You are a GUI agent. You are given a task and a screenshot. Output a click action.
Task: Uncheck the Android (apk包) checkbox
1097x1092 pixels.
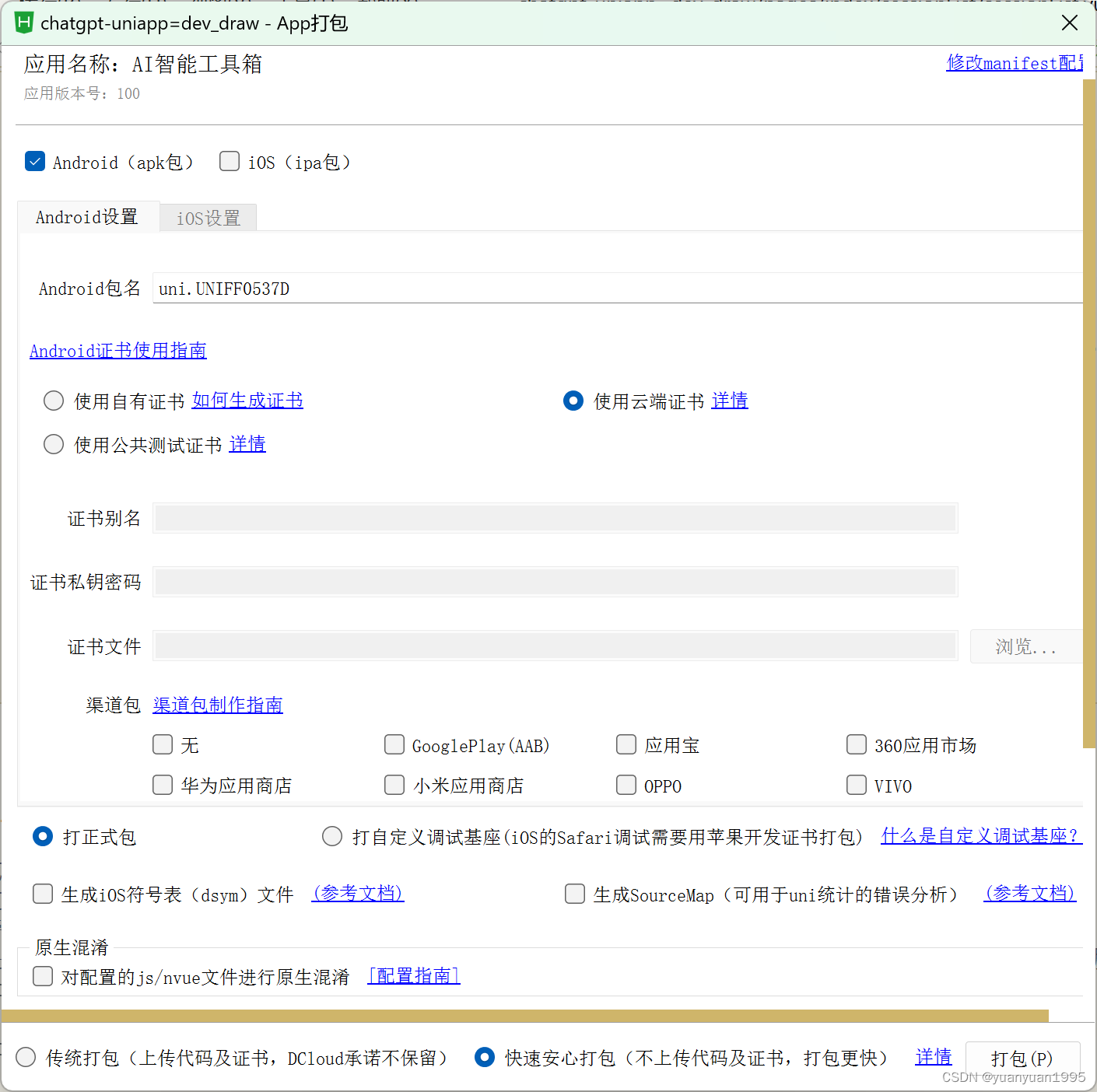click(35, 161)
